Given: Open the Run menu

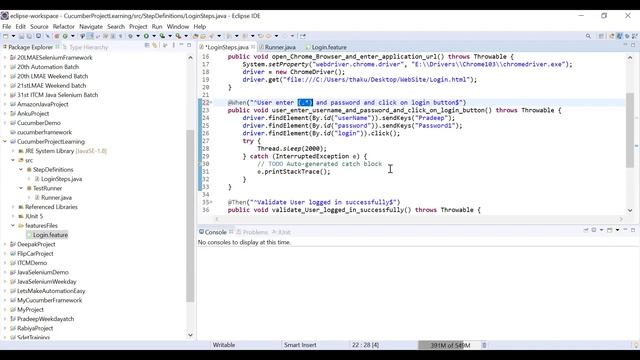Looking at the screenshot, I should pyautogui.click(x=157, y=27).
